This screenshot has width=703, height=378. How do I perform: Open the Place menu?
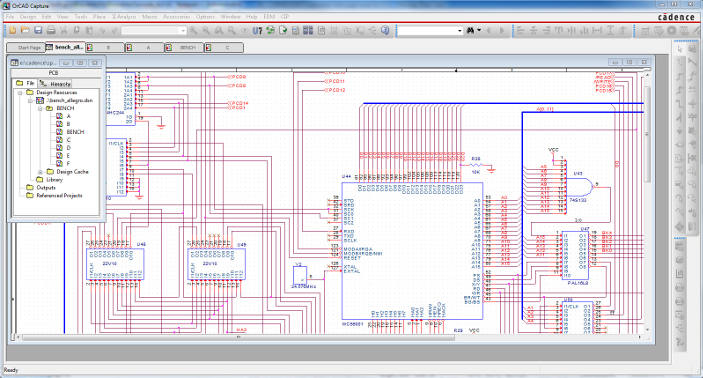tap(99, 17)
